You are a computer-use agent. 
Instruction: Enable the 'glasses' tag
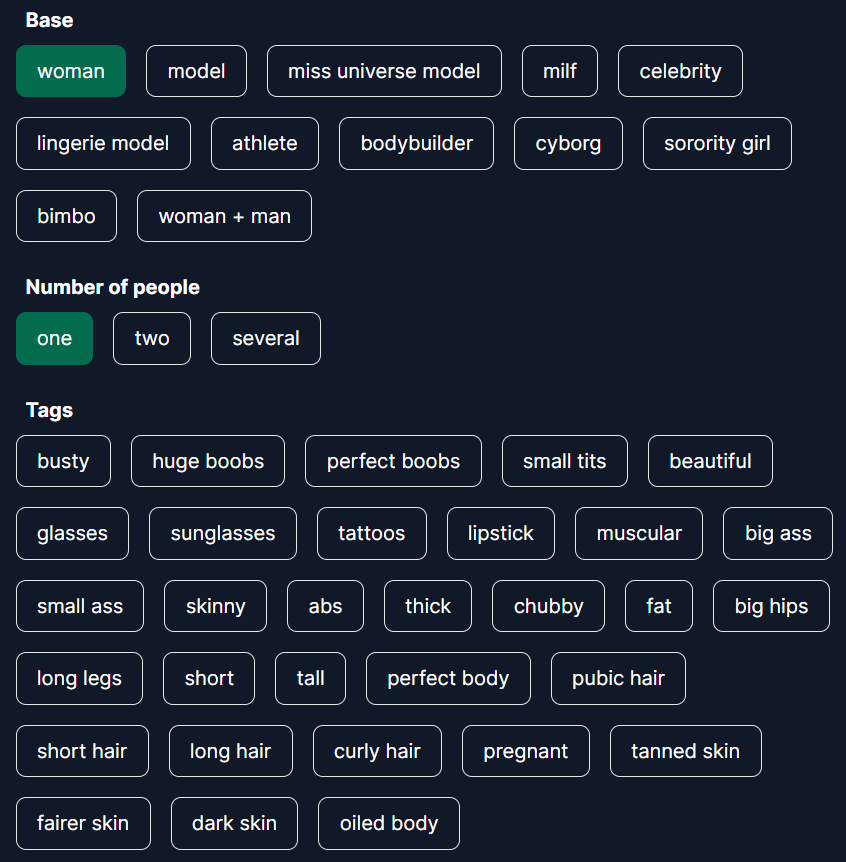click(72, 533)
